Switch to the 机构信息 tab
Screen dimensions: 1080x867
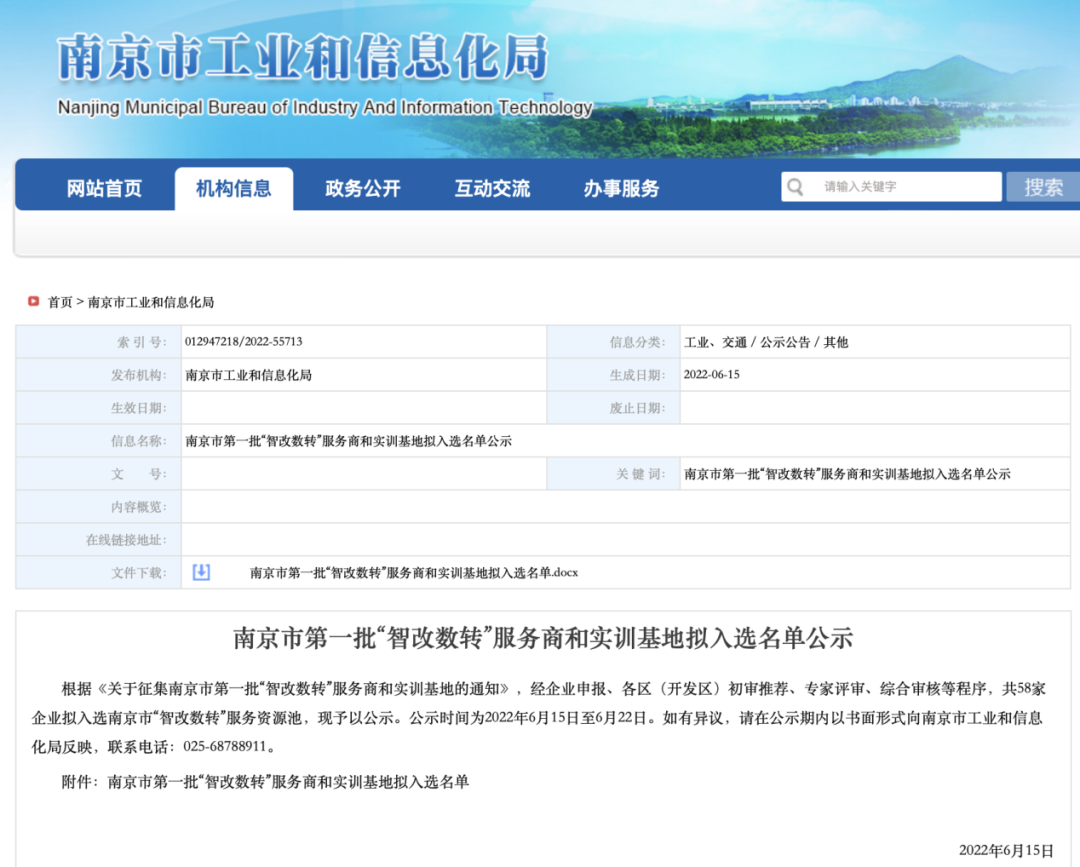233,189
